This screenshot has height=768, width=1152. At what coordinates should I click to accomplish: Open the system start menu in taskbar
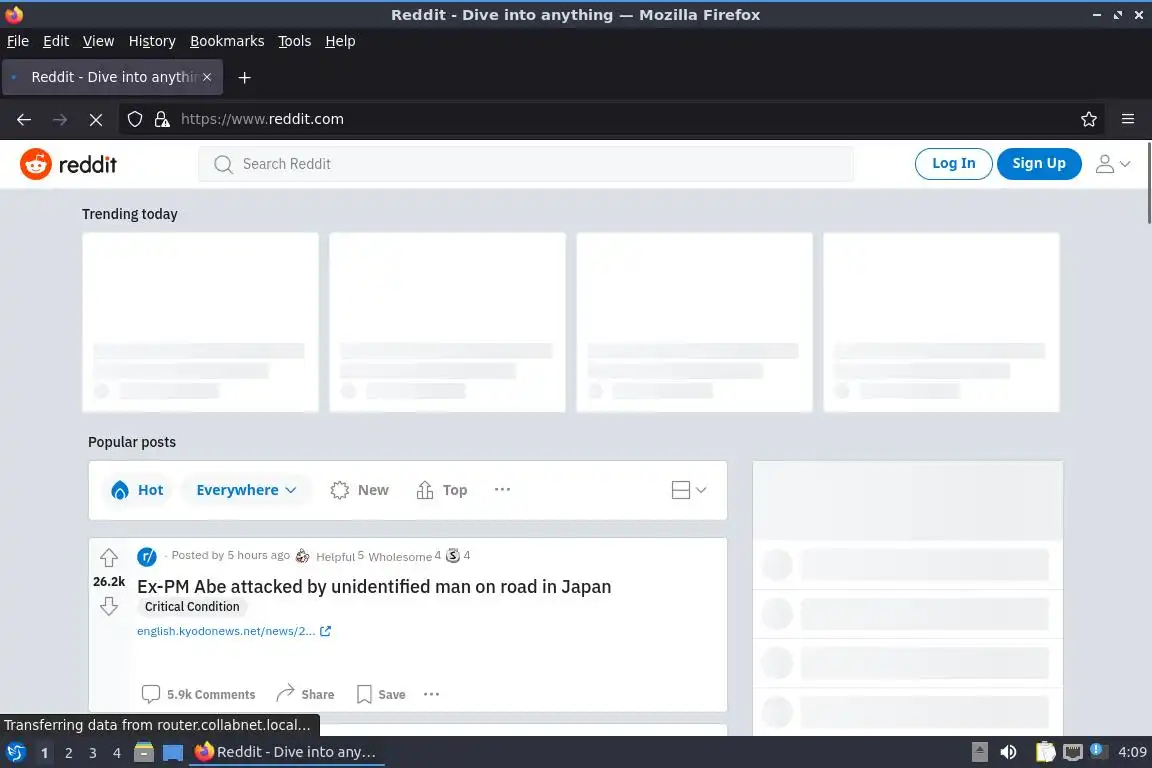[x=15, y=752]
